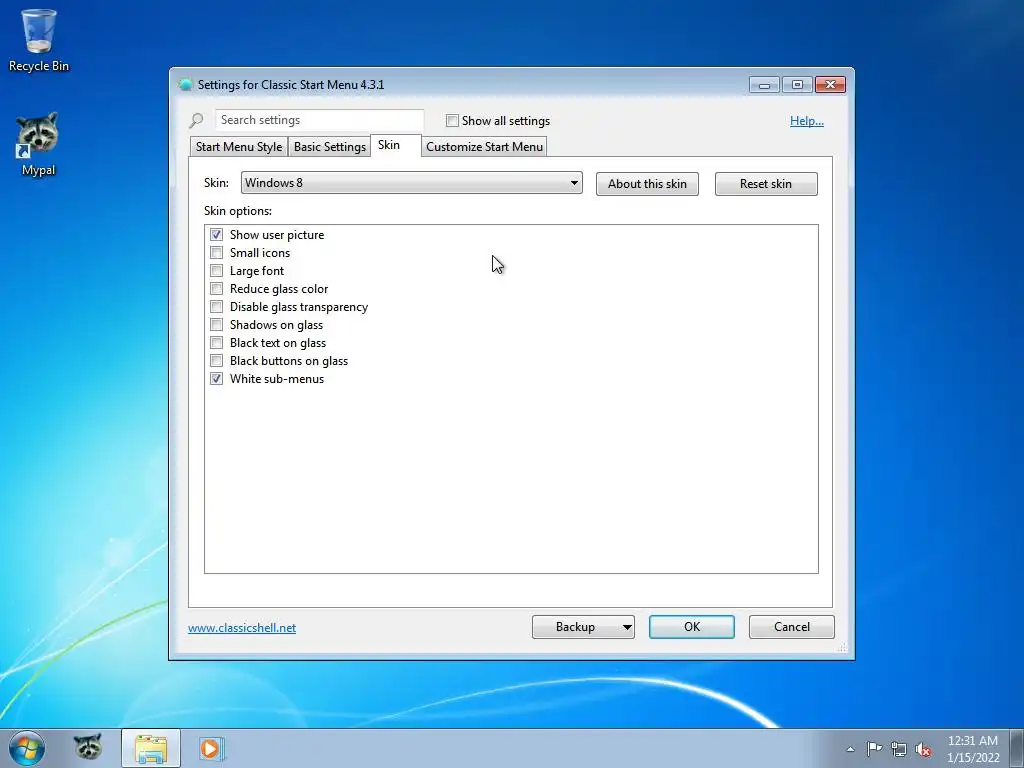Screen dimensions: 1024x768
Task: Toggle Black text on glass
Action: (216, 343)
